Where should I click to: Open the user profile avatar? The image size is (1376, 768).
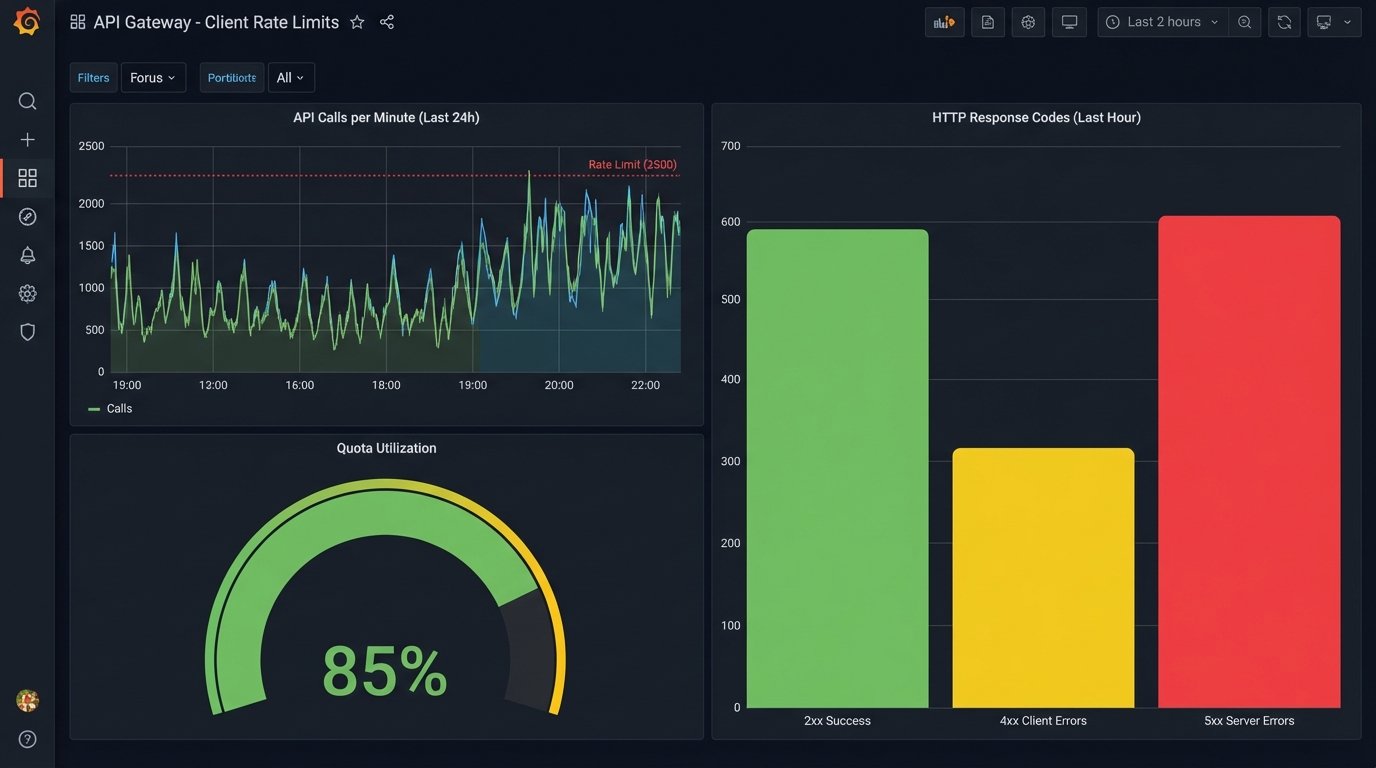click(x=27, y=700)
